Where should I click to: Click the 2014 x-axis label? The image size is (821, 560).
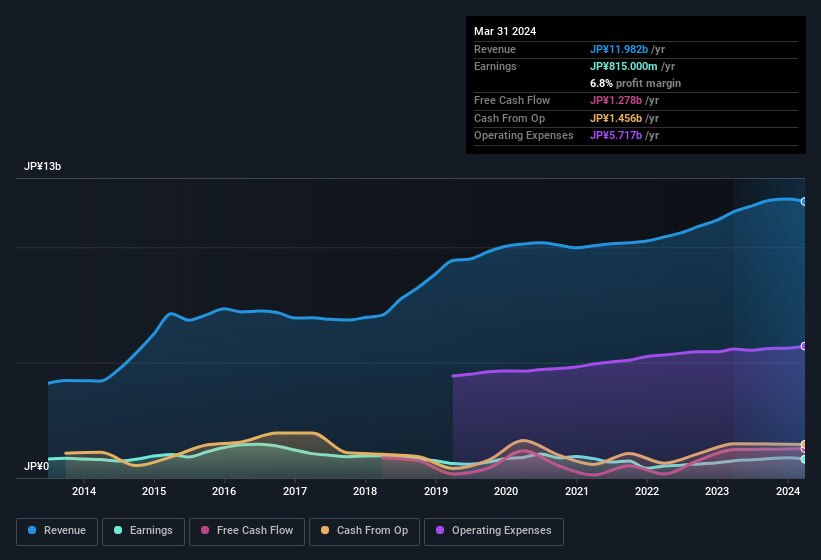(x=84, y=491)
